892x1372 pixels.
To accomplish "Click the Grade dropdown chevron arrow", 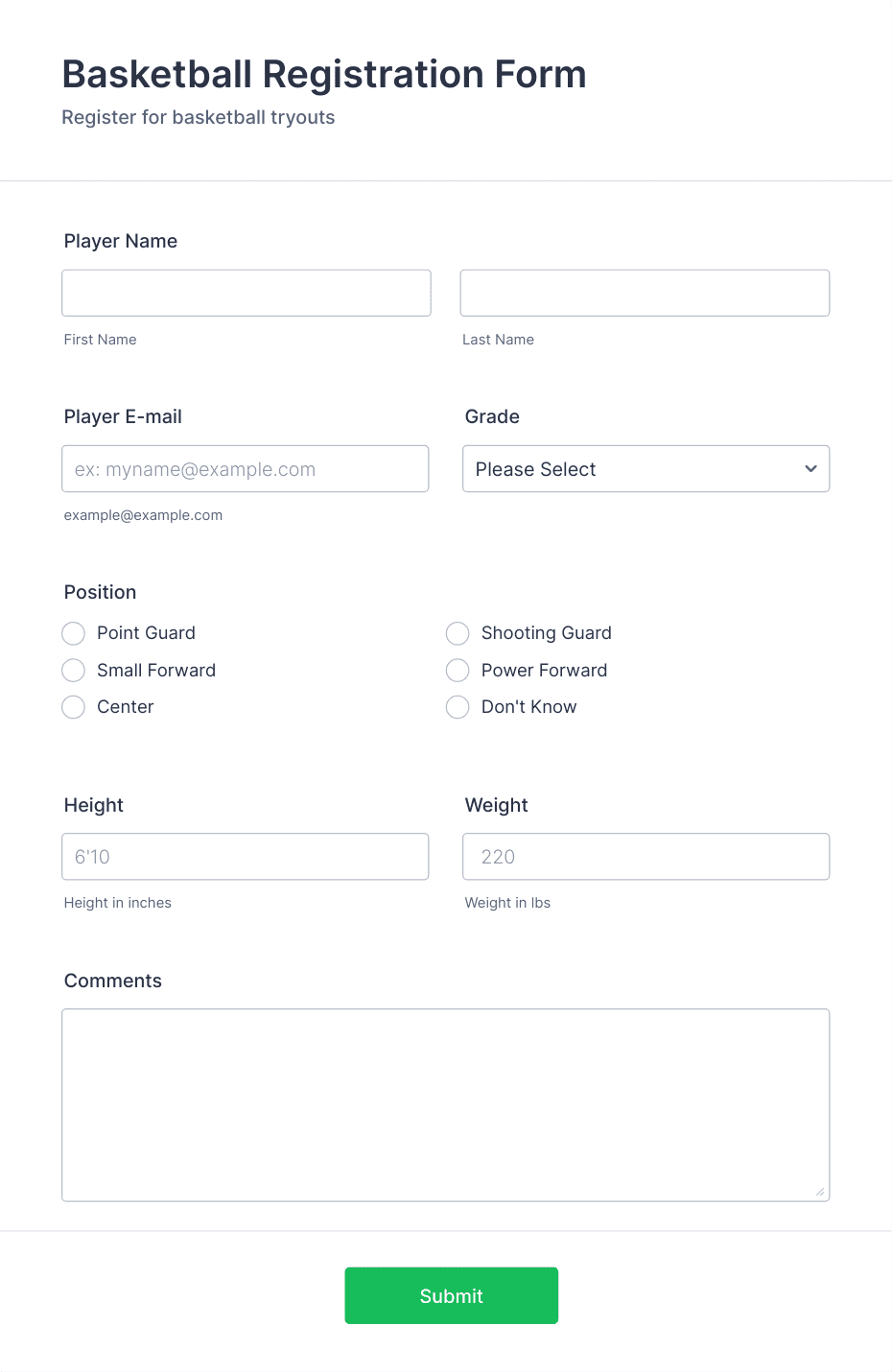I will 809,469.
